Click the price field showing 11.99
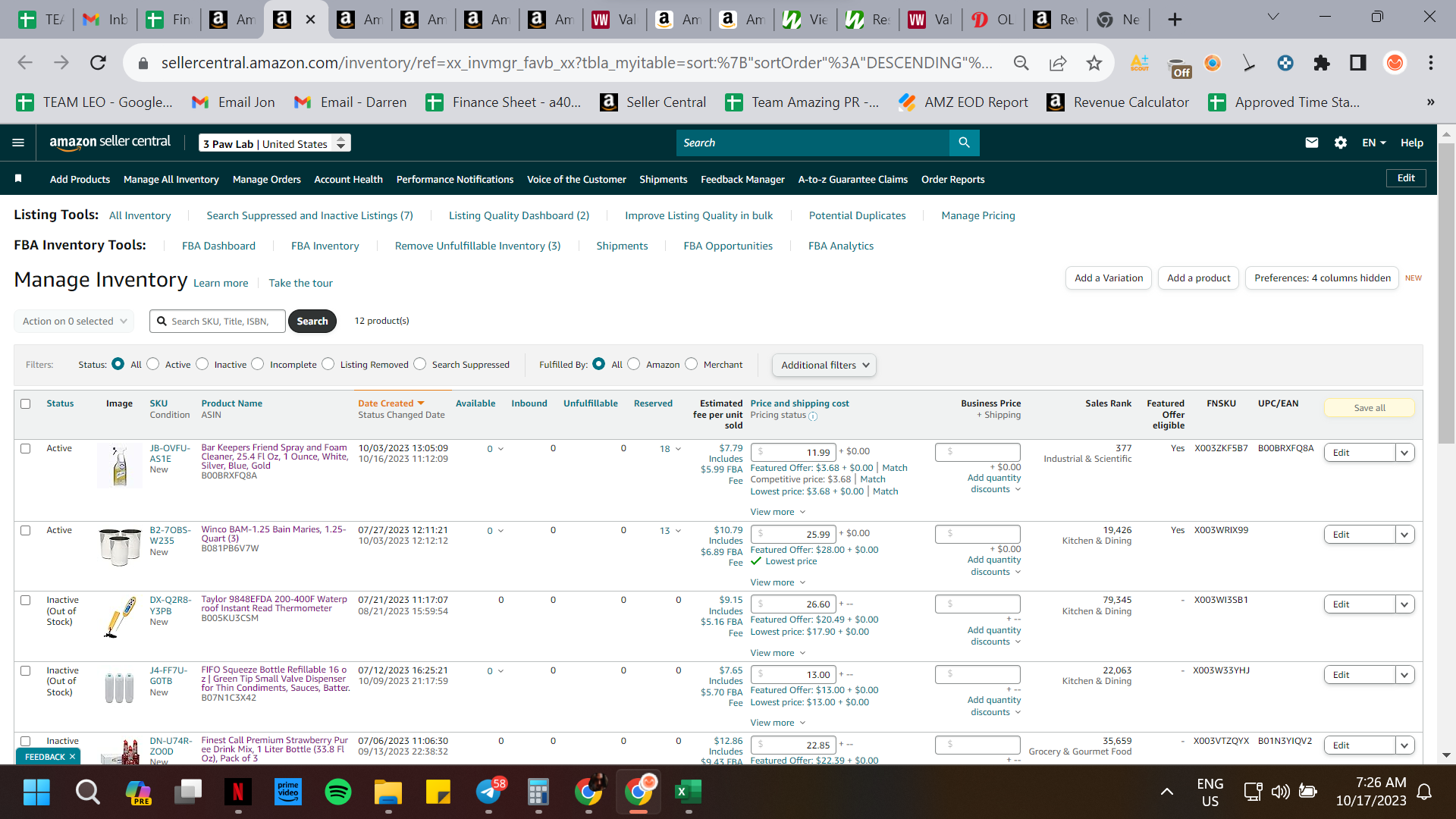The height and width of the screenshot is (819, 1456). coord(793,452)
